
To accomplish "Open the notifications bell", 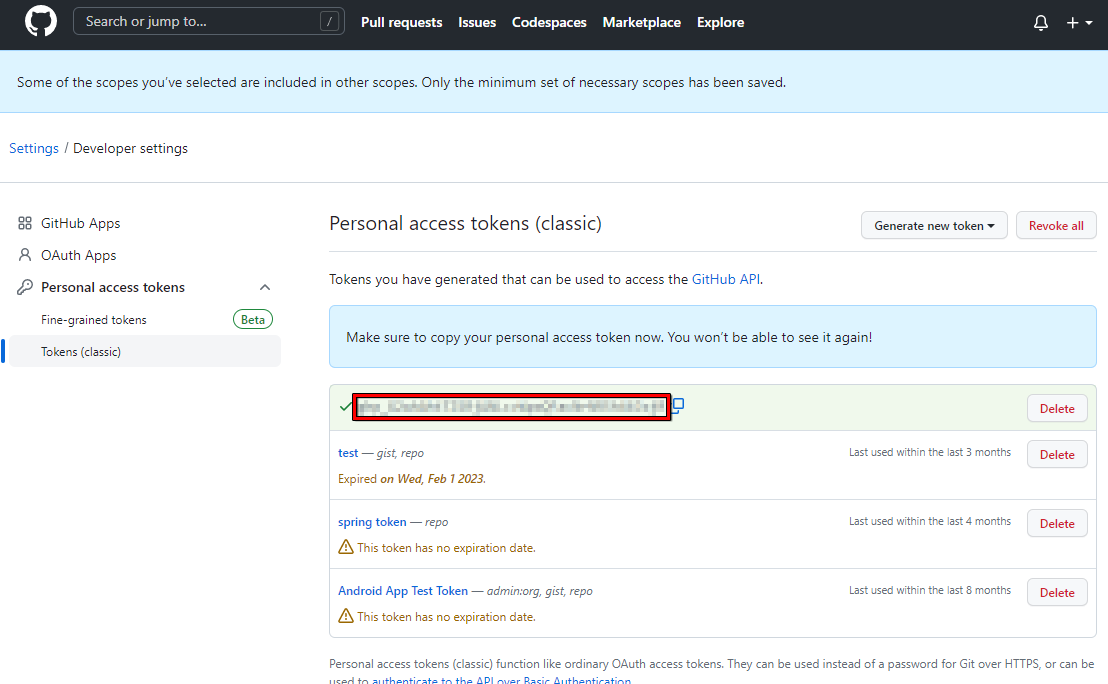I will 1040,23.
